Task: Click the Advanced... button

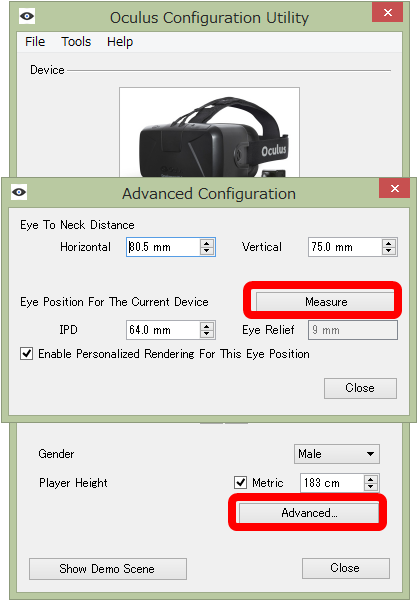Action: (309, 513)
